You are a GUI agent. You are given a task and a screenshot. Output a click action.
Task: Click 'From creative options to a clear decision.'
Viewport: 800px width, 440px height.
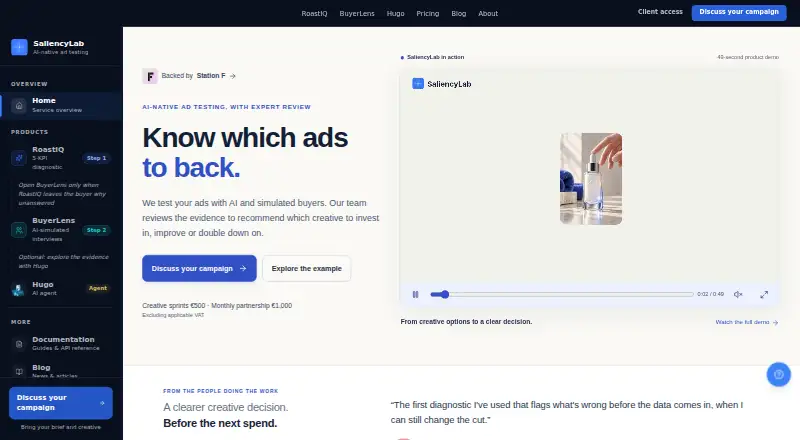[466, 322]
